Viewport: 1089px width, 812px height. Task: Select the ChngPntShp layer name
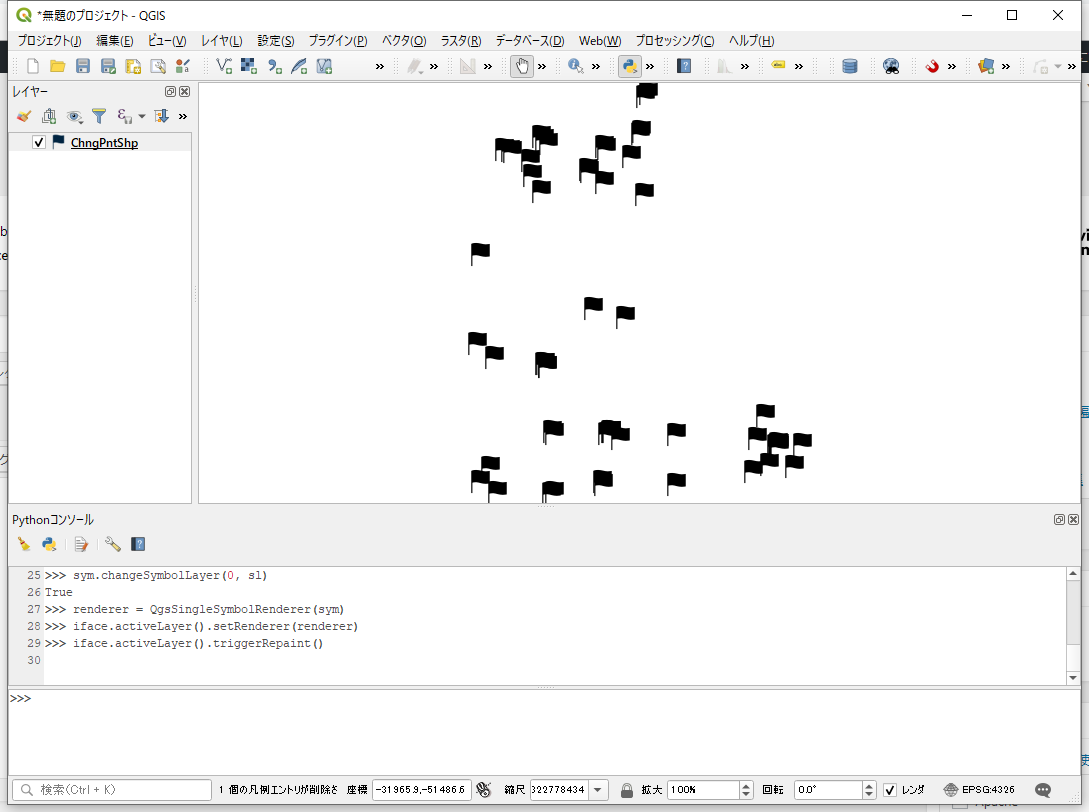(x=104, y=142)
